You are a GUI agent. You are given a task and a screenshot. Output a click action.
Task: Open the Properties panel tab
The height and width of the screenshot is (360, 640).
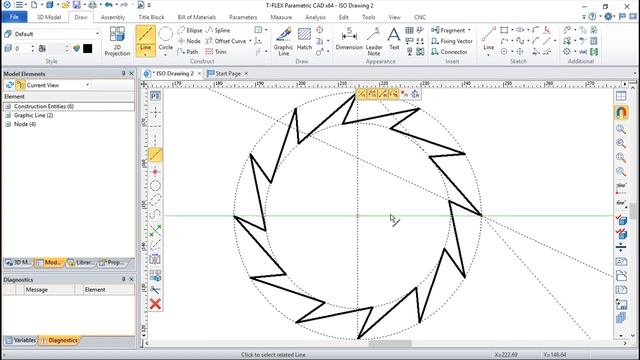click(x=111, y=262)
